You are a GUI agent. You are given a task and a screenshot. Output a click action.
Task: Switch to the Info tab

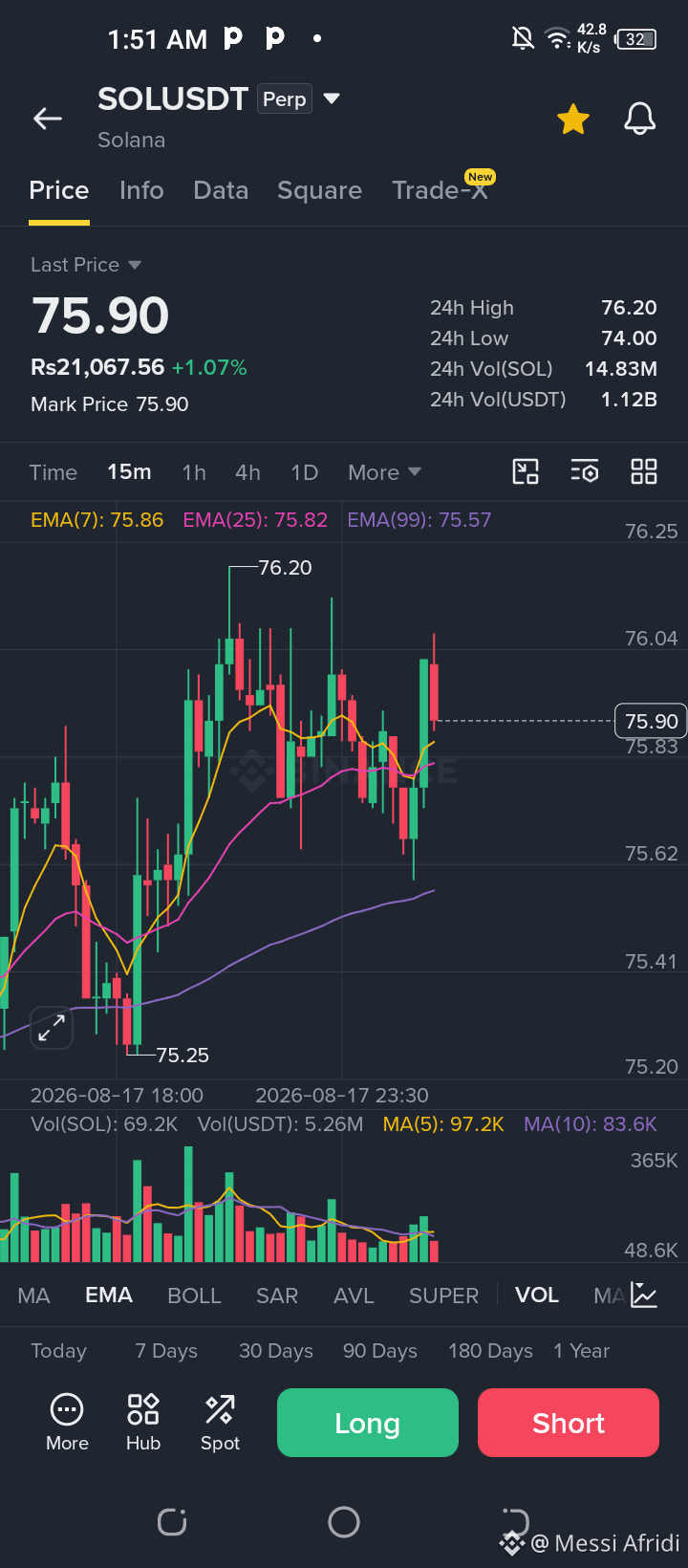click(141, 190)
